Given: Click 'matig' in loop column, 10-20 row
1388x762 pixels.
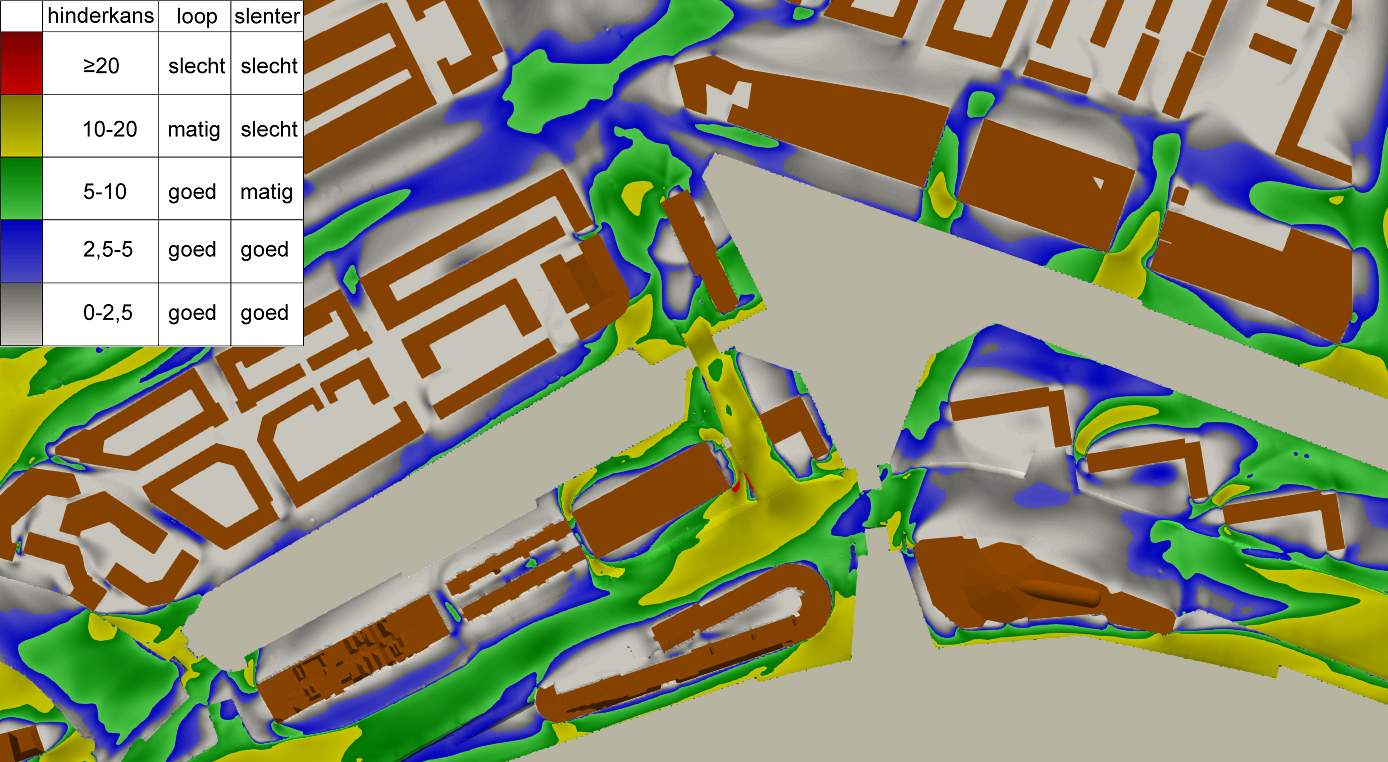Looking at the screenshot, I should [194, 129].
